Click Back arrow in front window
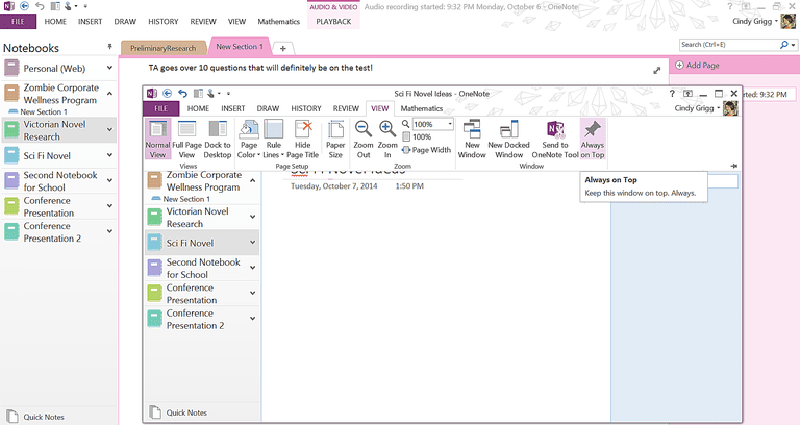 tap(167, 93)
